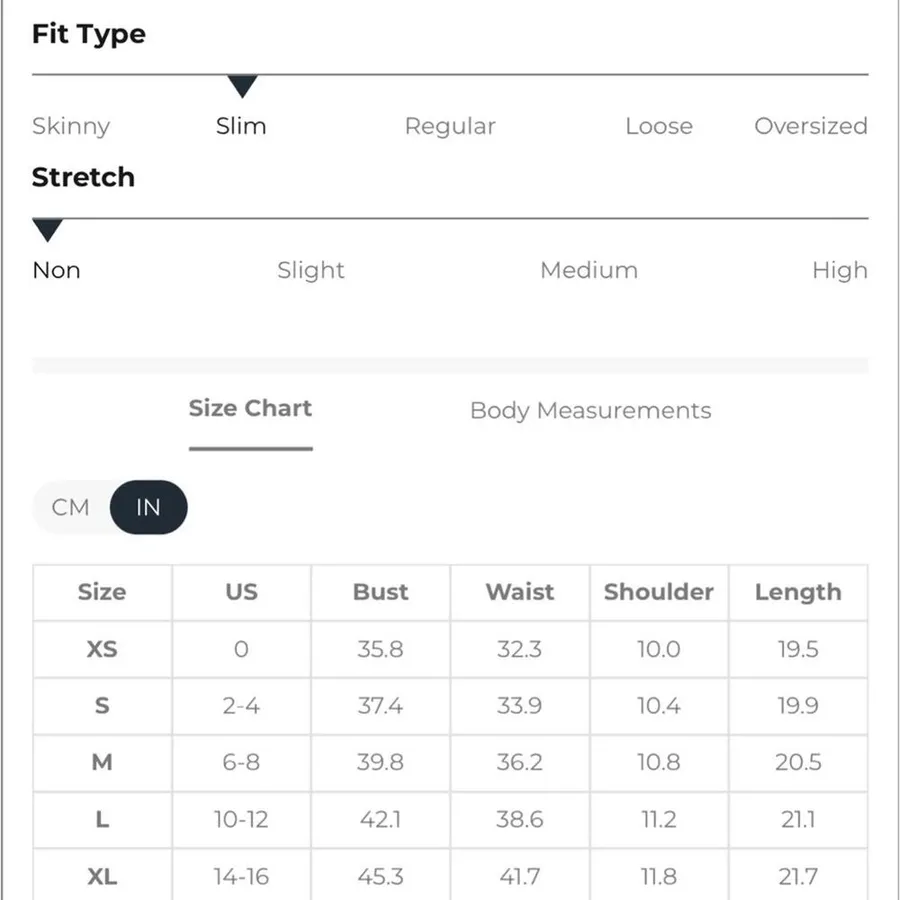Click the Oversized fit label
Screen dimensions: 900x900
click(810, 126)
